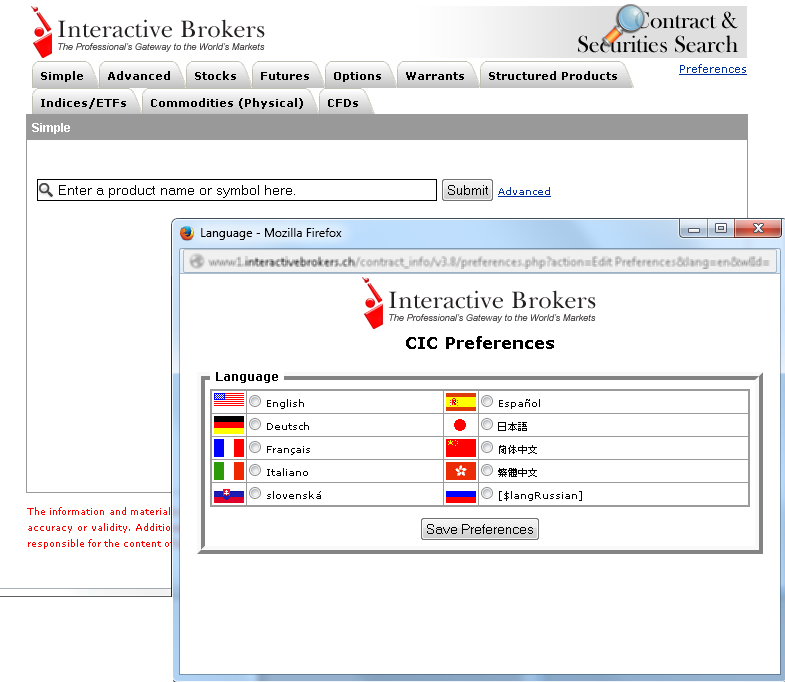Switch to the Indices/ETFs tab

(x=84, y=102)
